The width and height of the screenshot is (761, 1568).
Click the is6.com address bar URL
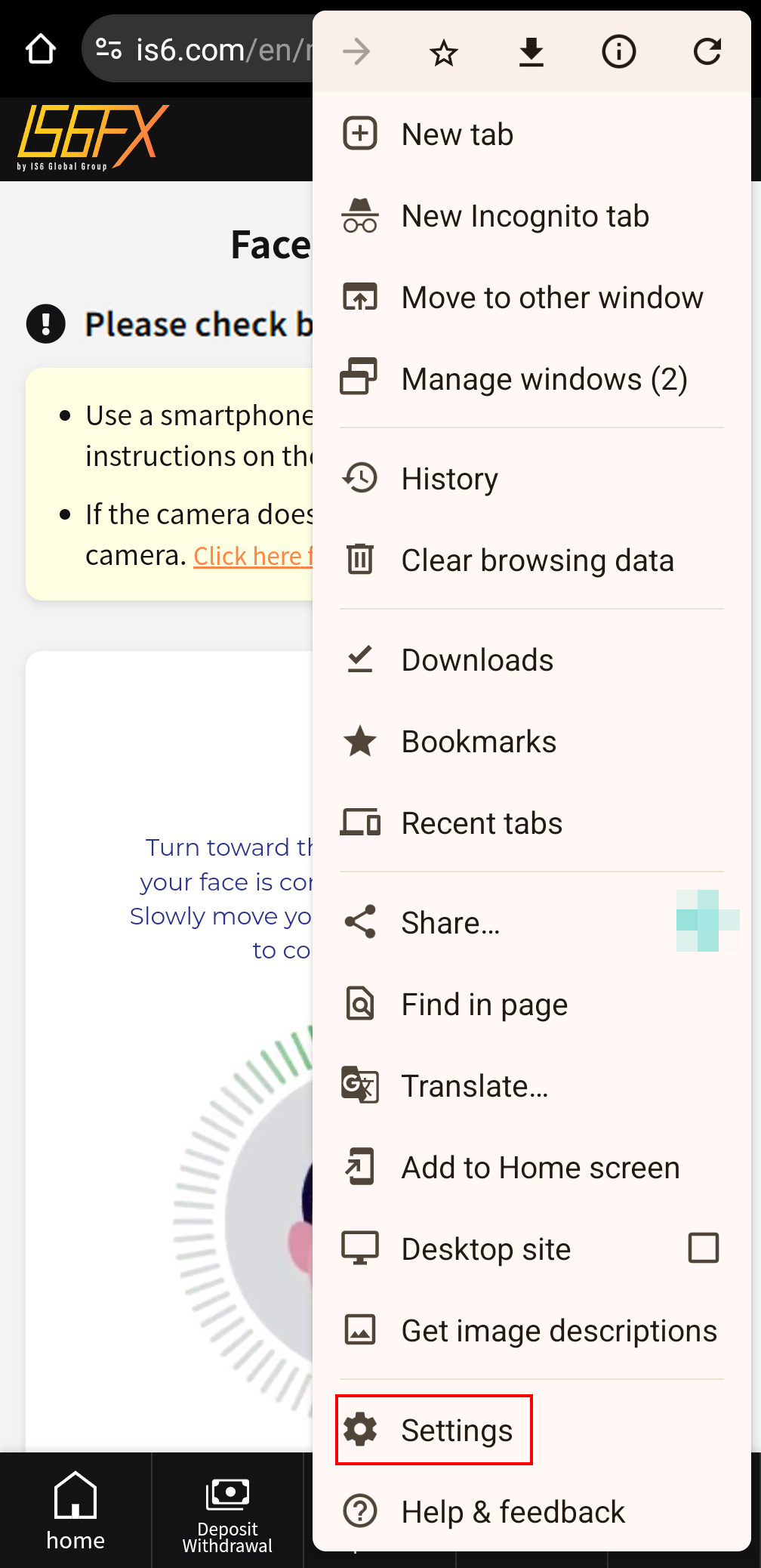(x=223, y=50)
